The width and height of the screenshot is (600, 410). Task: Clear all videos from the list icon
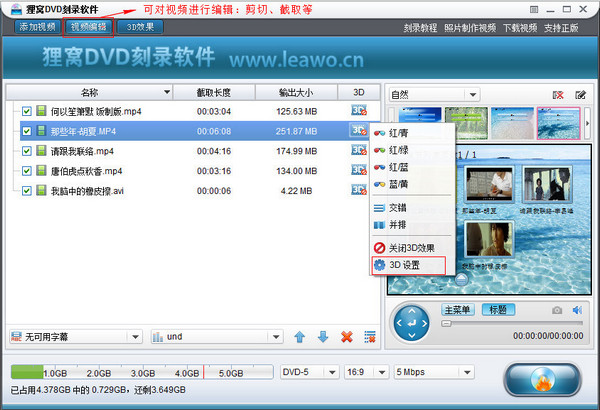370,337
